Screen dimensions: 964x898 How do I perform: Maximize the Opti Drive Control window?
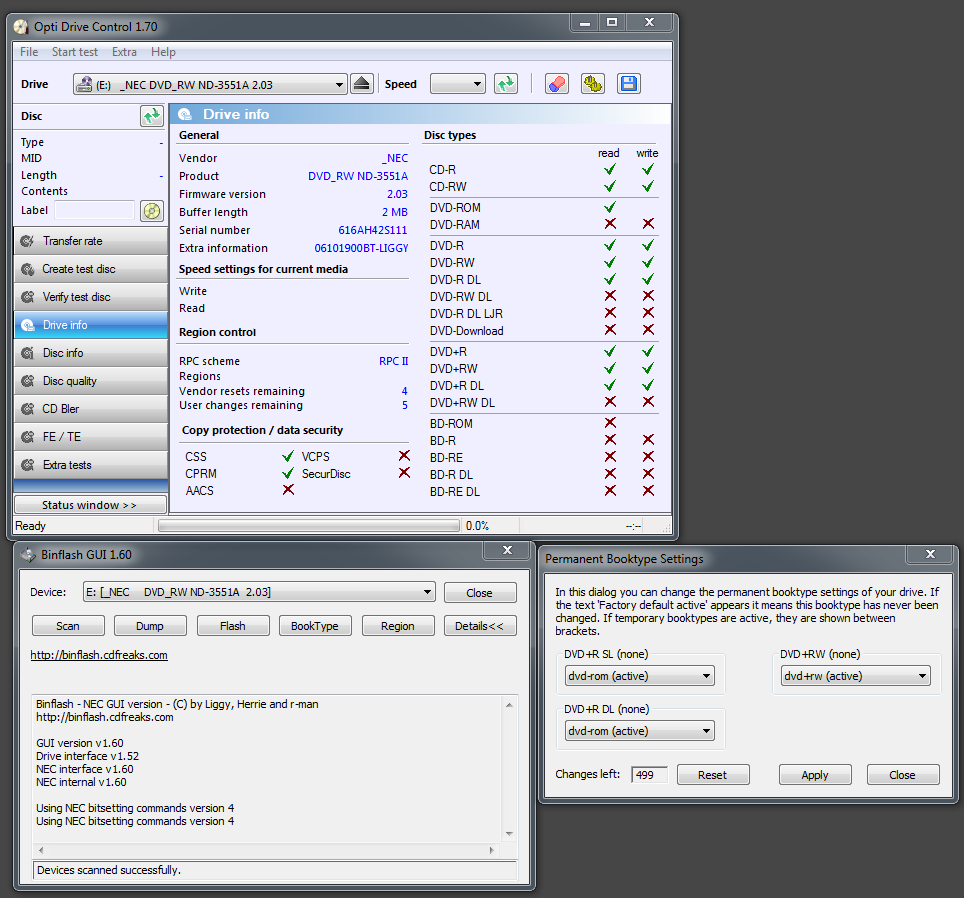pos(612,23)
